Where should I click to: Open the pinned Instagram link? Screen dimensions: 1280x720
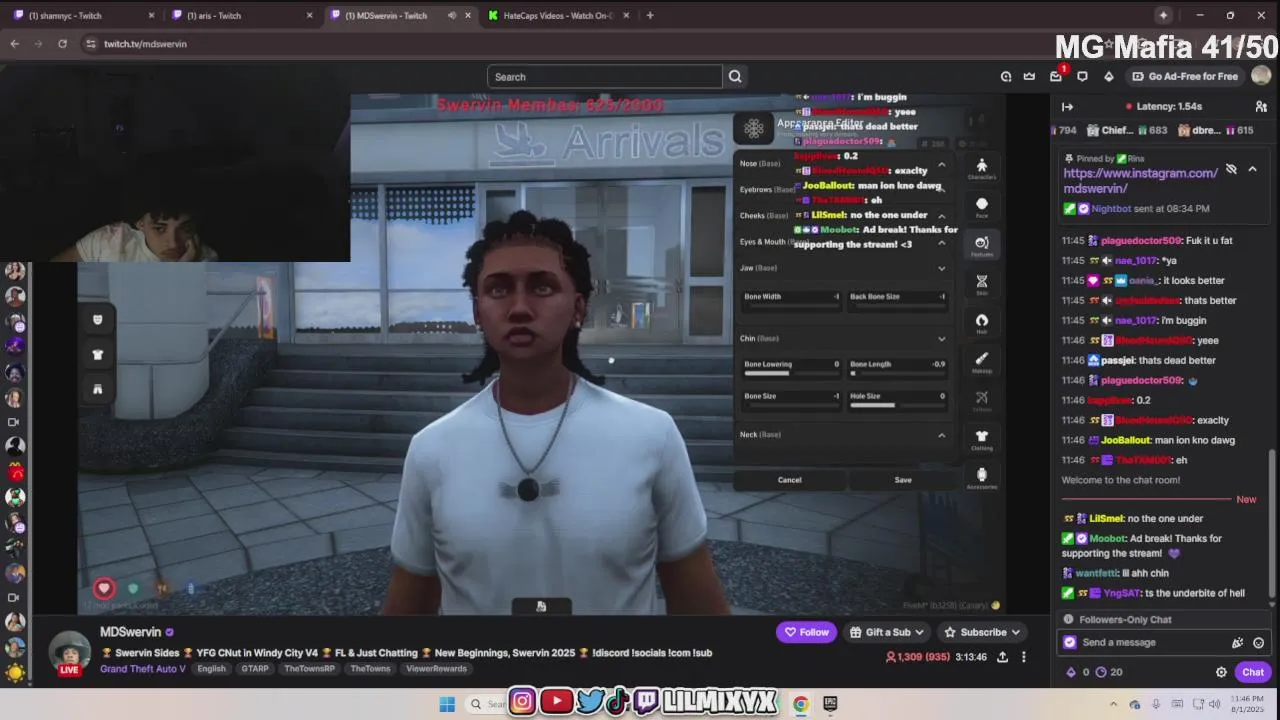1140,181
